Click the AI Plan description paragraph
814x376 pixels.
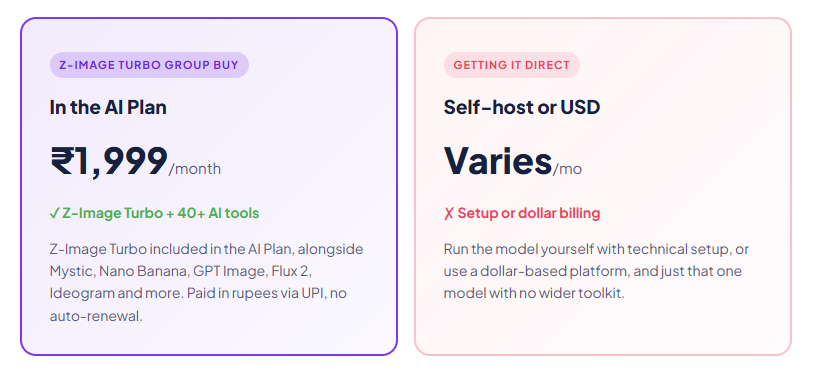[x=207, y=282]
